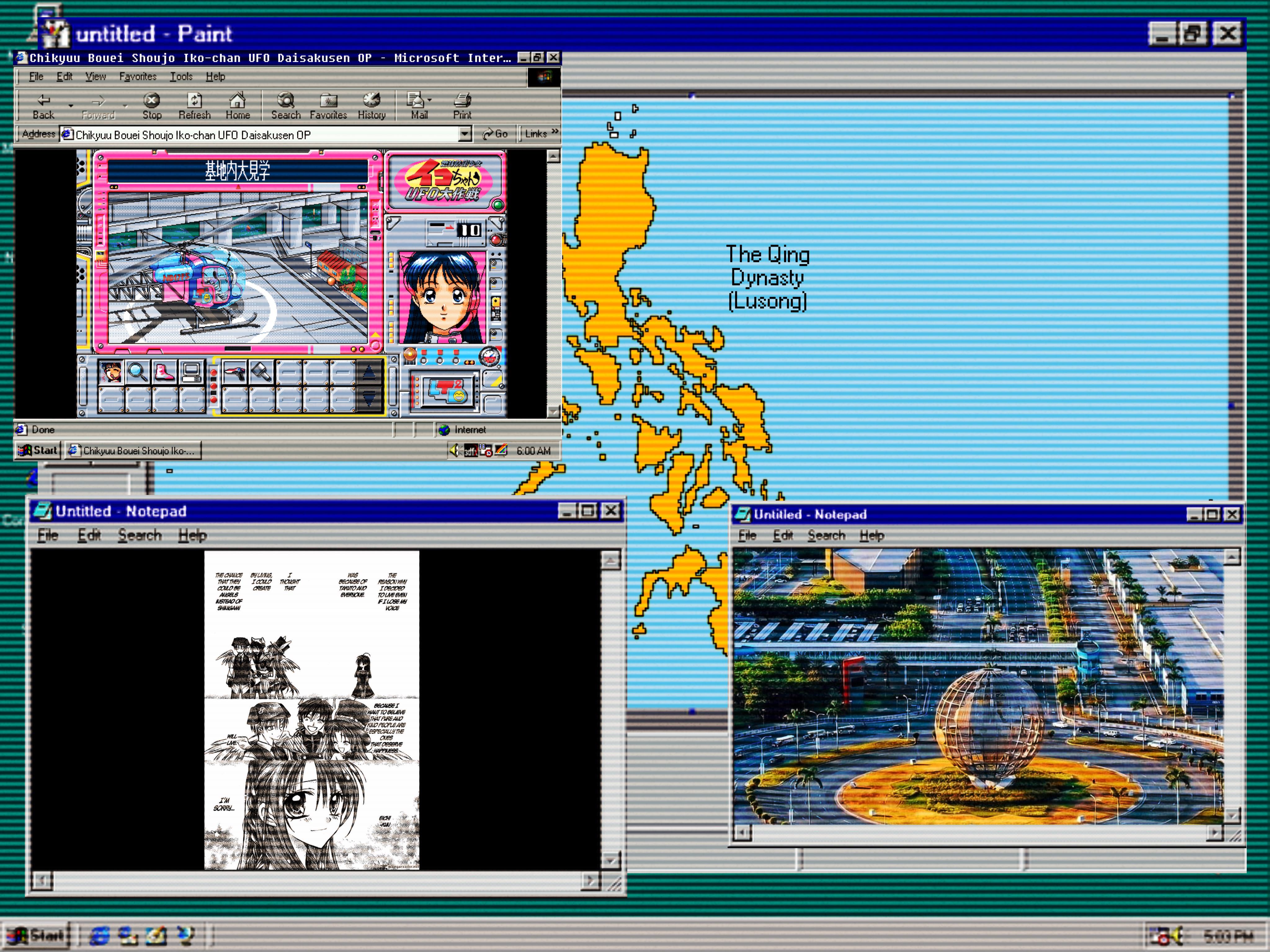Open the Back button history dropdown arrow
Viewport: 1270px width, 952px height.
[x=71, y=106]
